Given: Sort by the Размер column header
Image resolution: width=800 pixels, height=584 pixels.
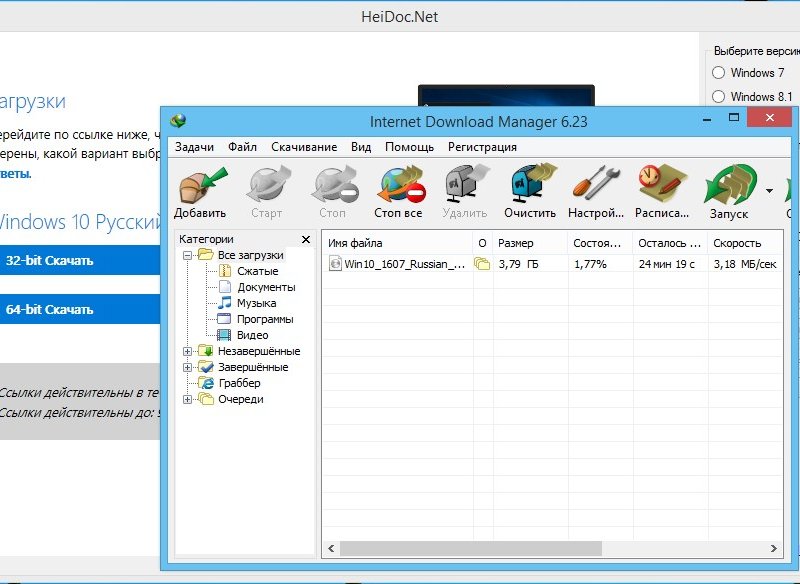Looking at the screenshot, I should pyautogui.click(x=530, y=243).
